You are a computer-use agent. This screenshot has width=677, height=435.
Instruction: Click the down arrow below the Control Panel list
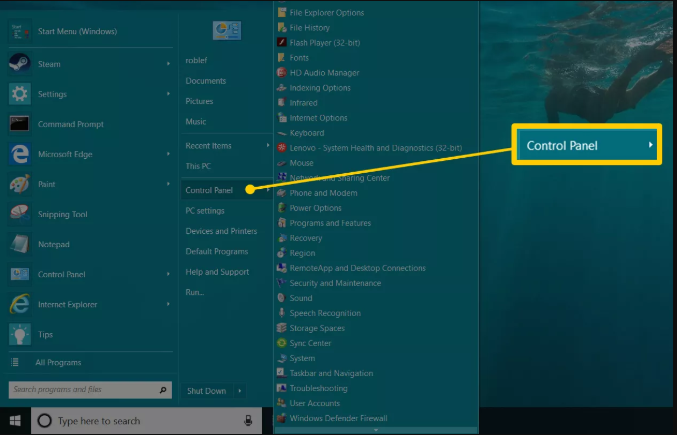(376, 430)
